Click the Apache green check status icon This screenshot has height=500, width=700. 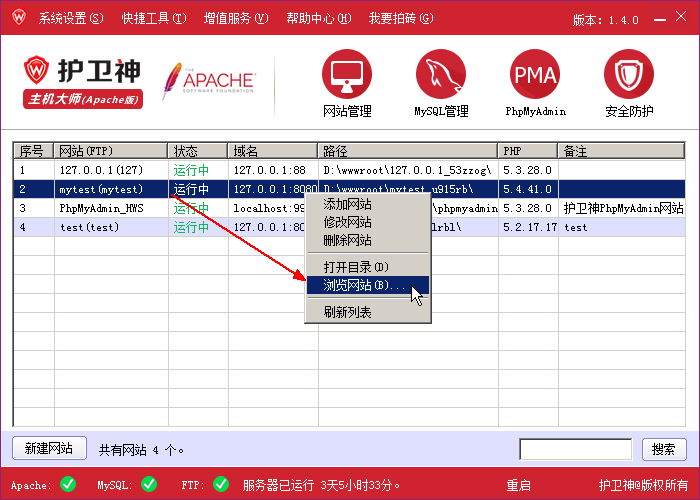point(68,484)
